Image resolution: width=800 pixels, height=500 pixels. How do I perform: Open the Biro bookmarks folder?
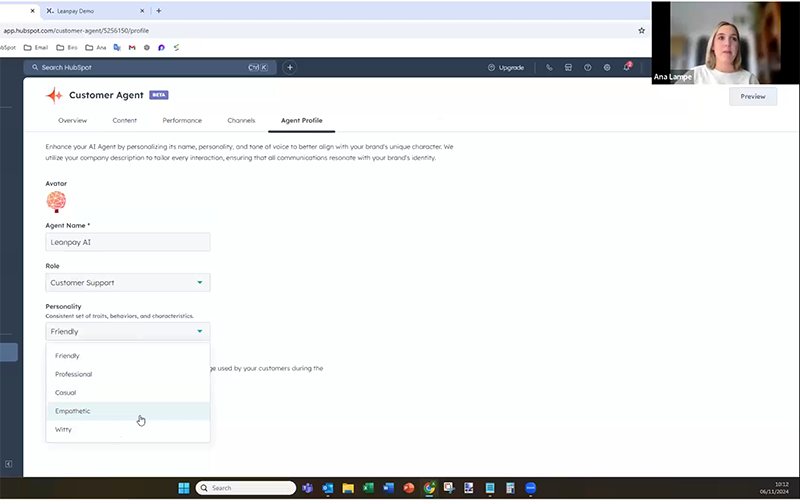coord(67,47)
